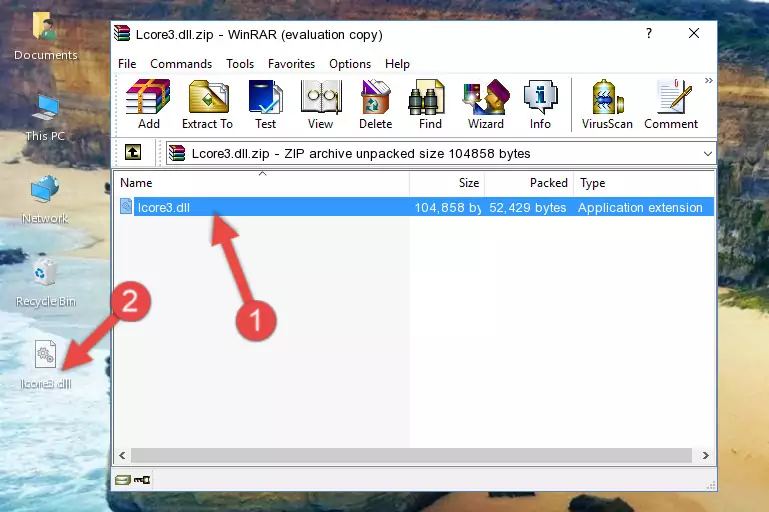Open the Find tool
Viewport: 769px width, 512px height.
430,104
